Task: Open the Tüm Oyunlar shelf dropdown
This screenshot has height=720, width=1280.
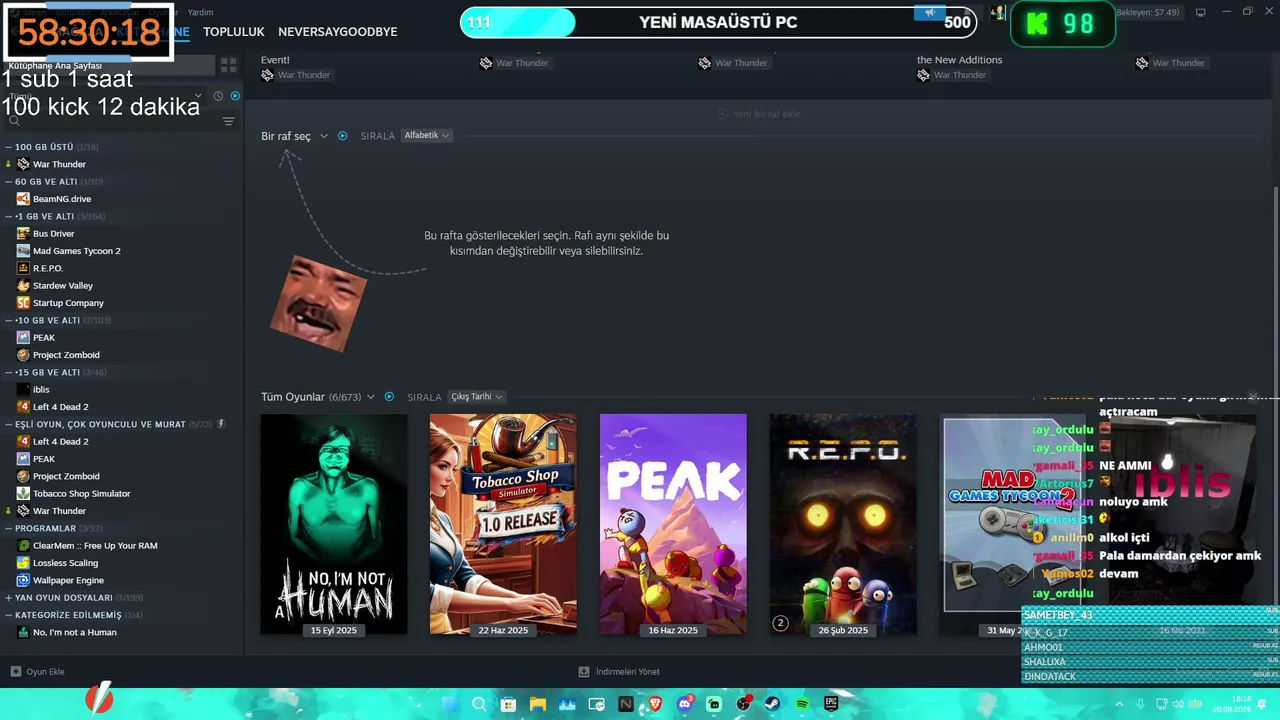Action: click(x=318, y=397)
